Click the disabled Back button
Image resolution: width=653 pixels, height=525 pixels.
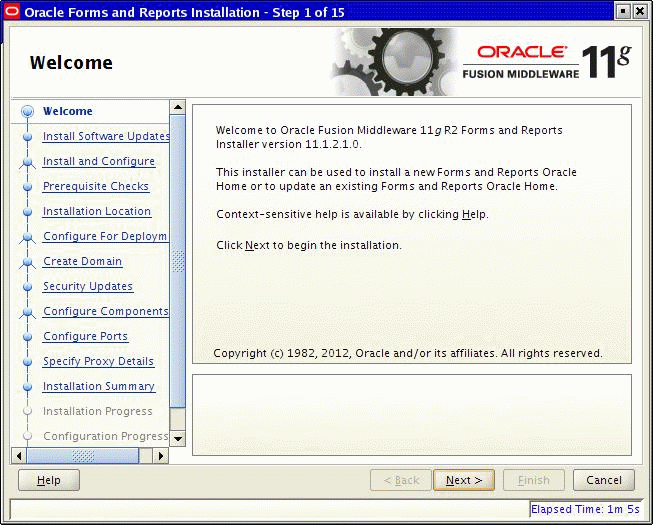tap(401, 480)
